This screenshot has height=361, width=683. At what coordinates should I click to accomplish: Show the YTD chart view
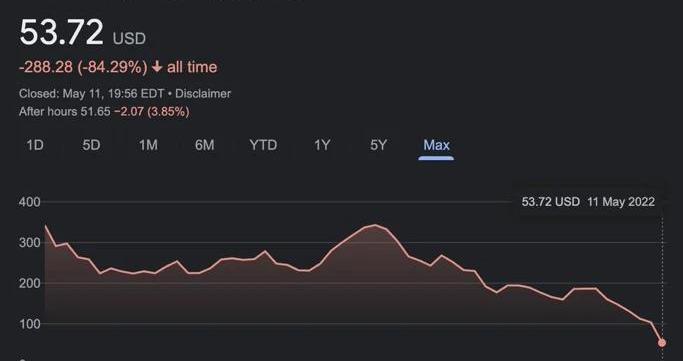click(263, 145)
